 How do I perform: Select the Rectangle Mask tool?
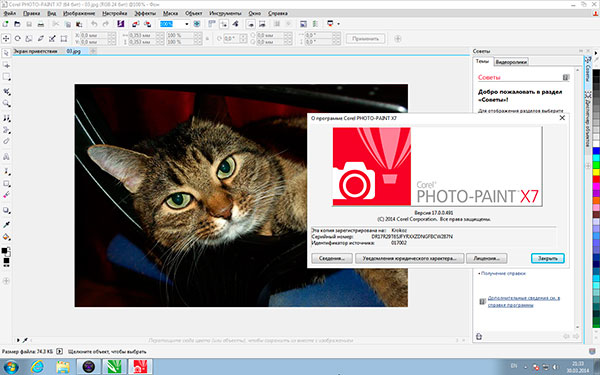pyautogui.click(x=6, y=77)
